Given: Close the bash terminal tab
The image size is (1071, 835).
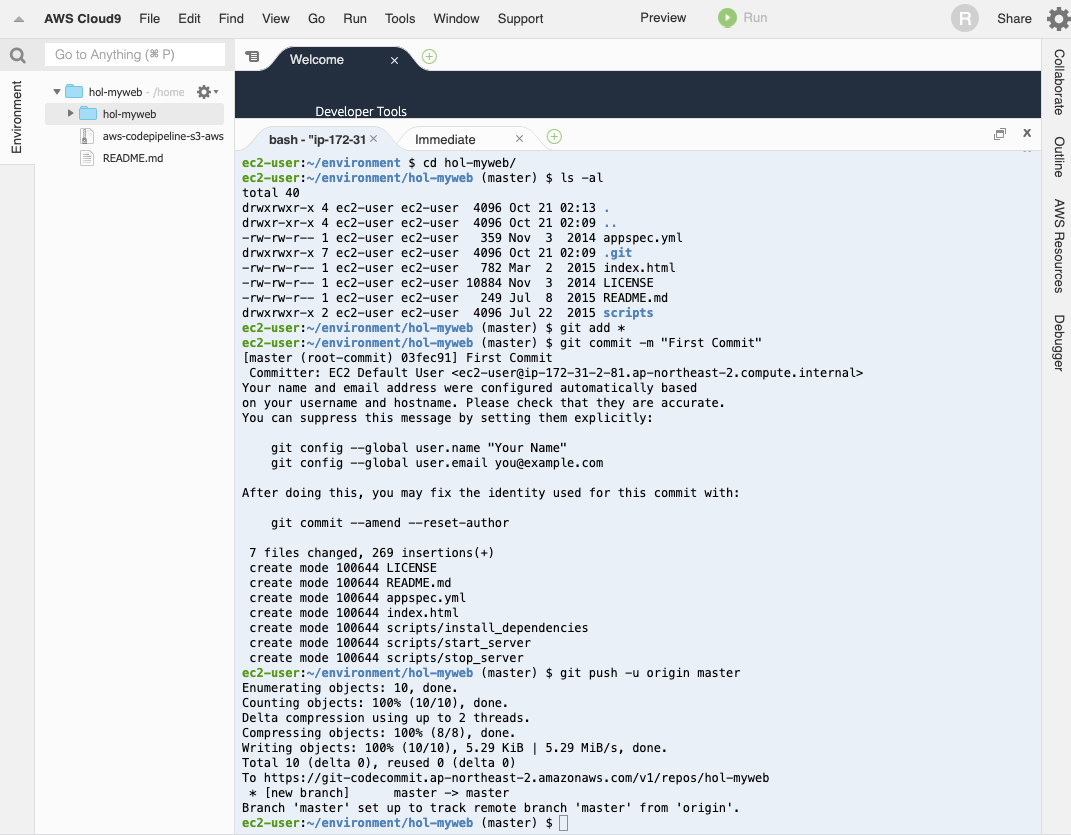Looking at the screenshot, I should (374, 139).
